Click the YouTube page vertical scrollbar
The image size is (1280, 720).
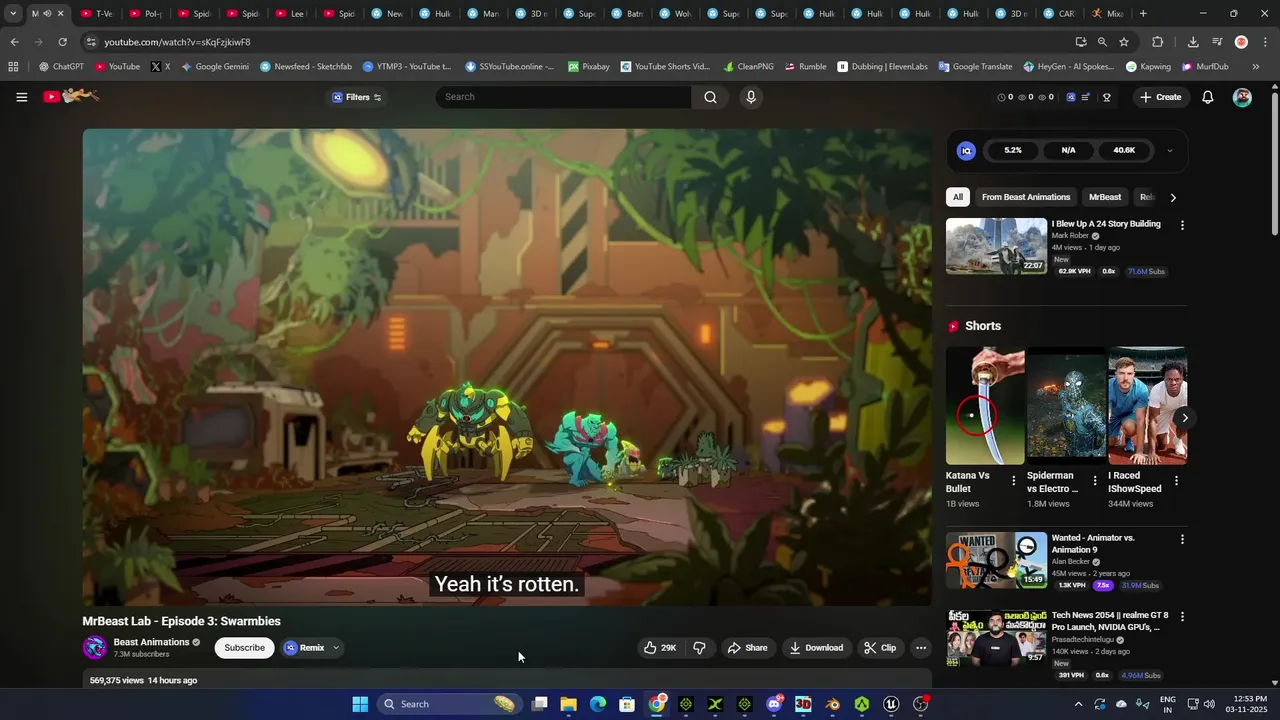tap(1274, 165)
